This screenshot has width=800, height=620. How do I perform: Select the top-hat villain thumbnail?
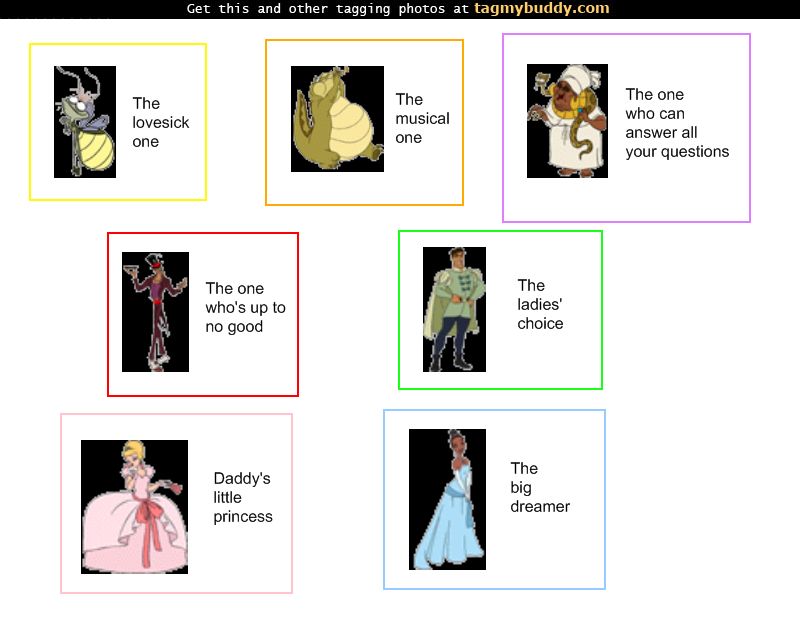pos(155,312)
